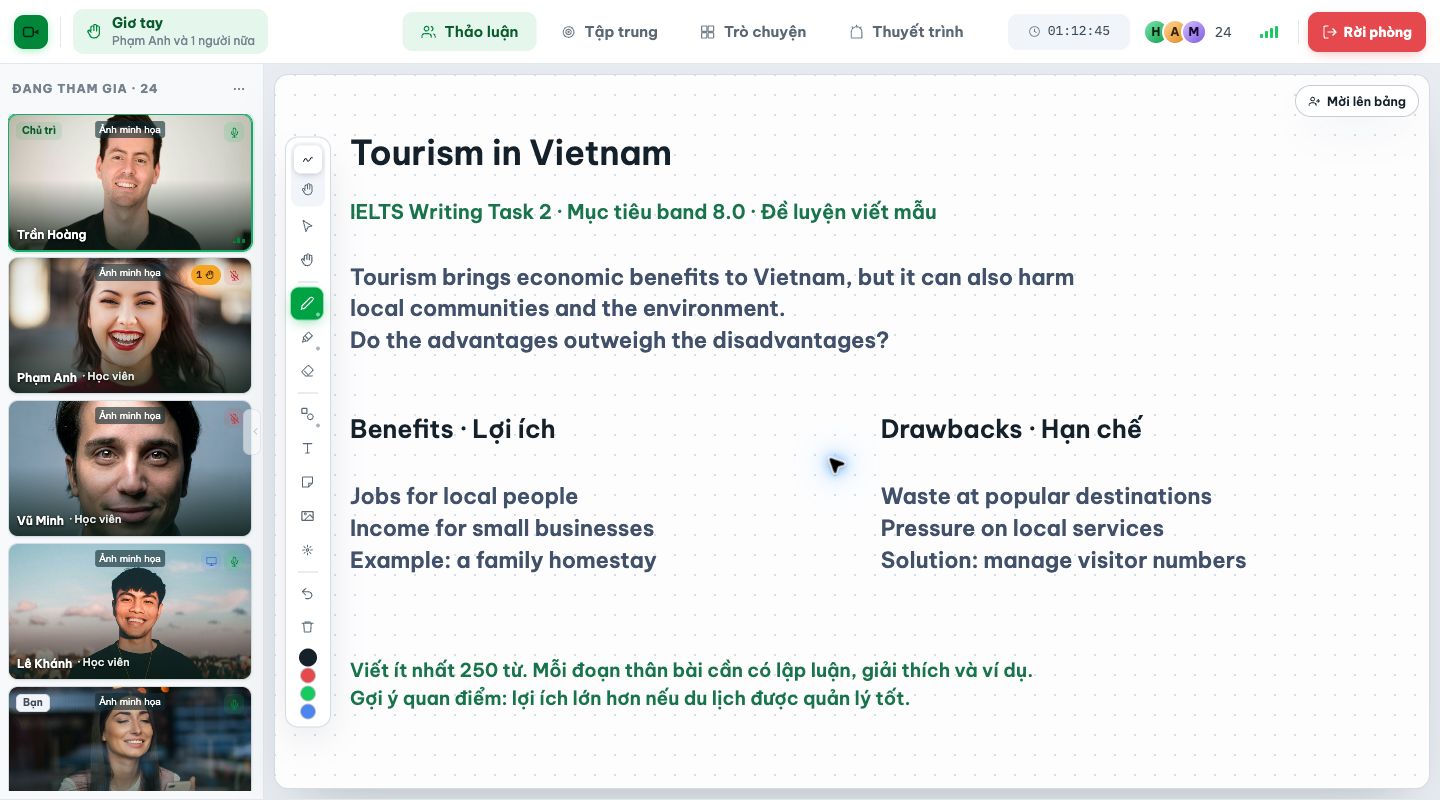
Task: Select the pan hand tool below the pointer
Action: point(307,260)
